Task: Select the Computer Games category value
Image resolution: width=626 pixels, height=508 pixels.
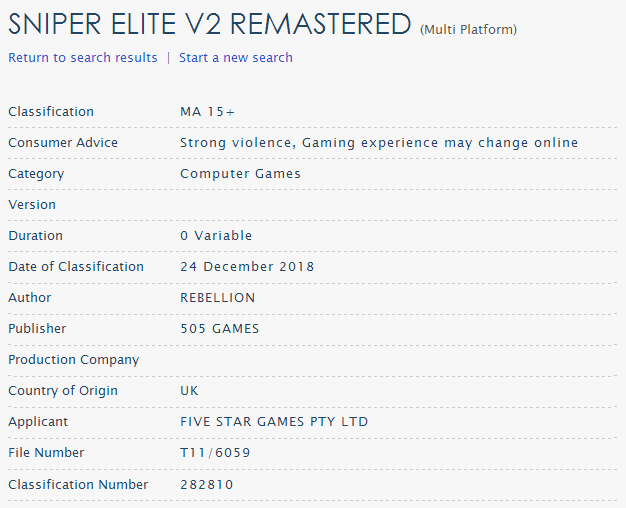Action: pyautogui.click(x=240, y=174)
